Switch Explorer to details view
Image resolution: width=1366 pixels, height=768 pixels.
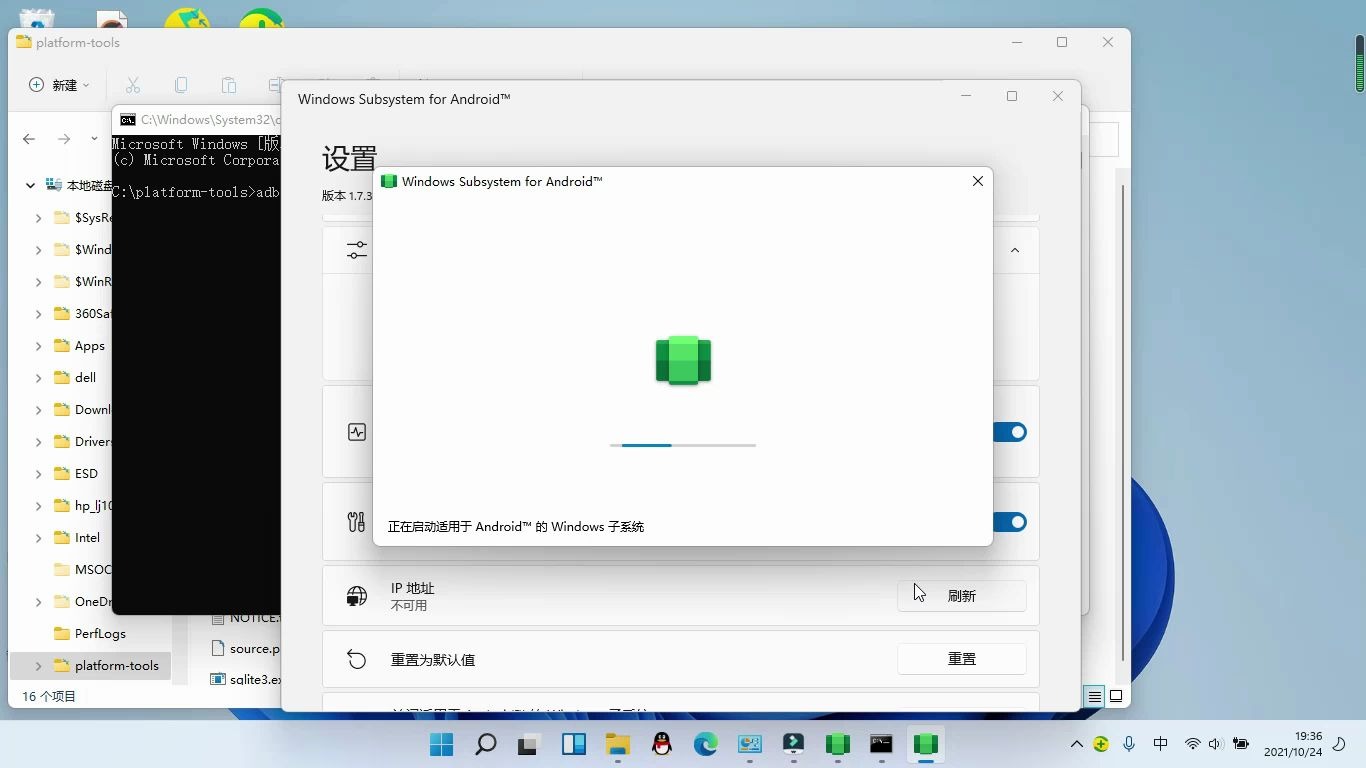click(1095, 696)
